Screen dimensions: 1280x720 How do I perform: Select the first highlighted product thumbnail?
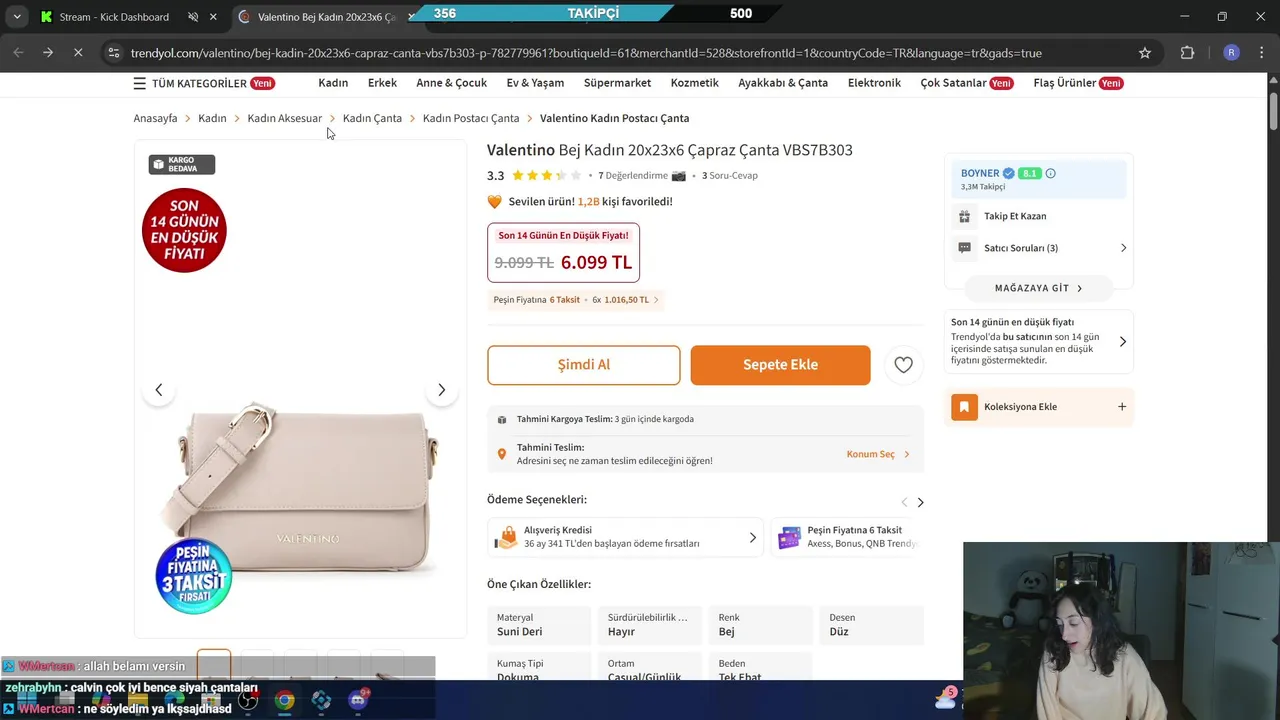click(214, 664)
